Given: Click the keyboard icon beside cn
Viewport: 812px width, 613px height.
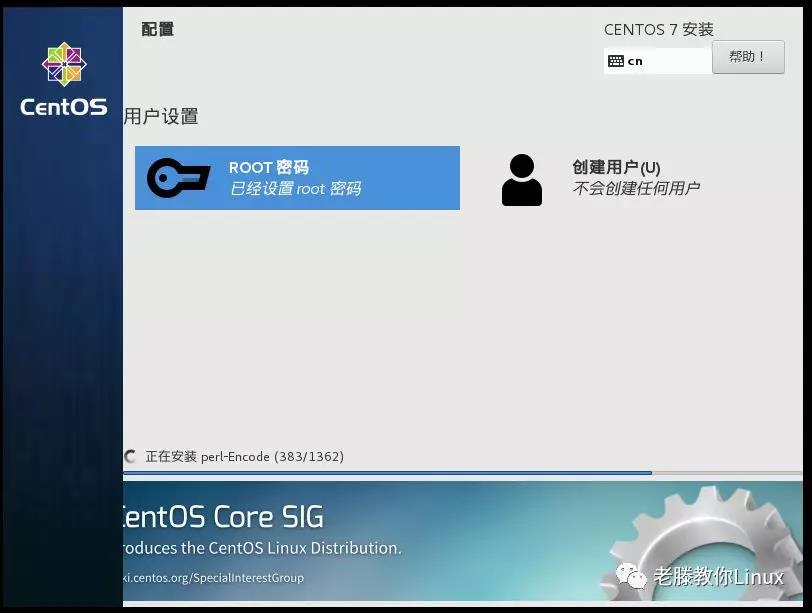Looking at the screenshot, I should pos(616,61).
